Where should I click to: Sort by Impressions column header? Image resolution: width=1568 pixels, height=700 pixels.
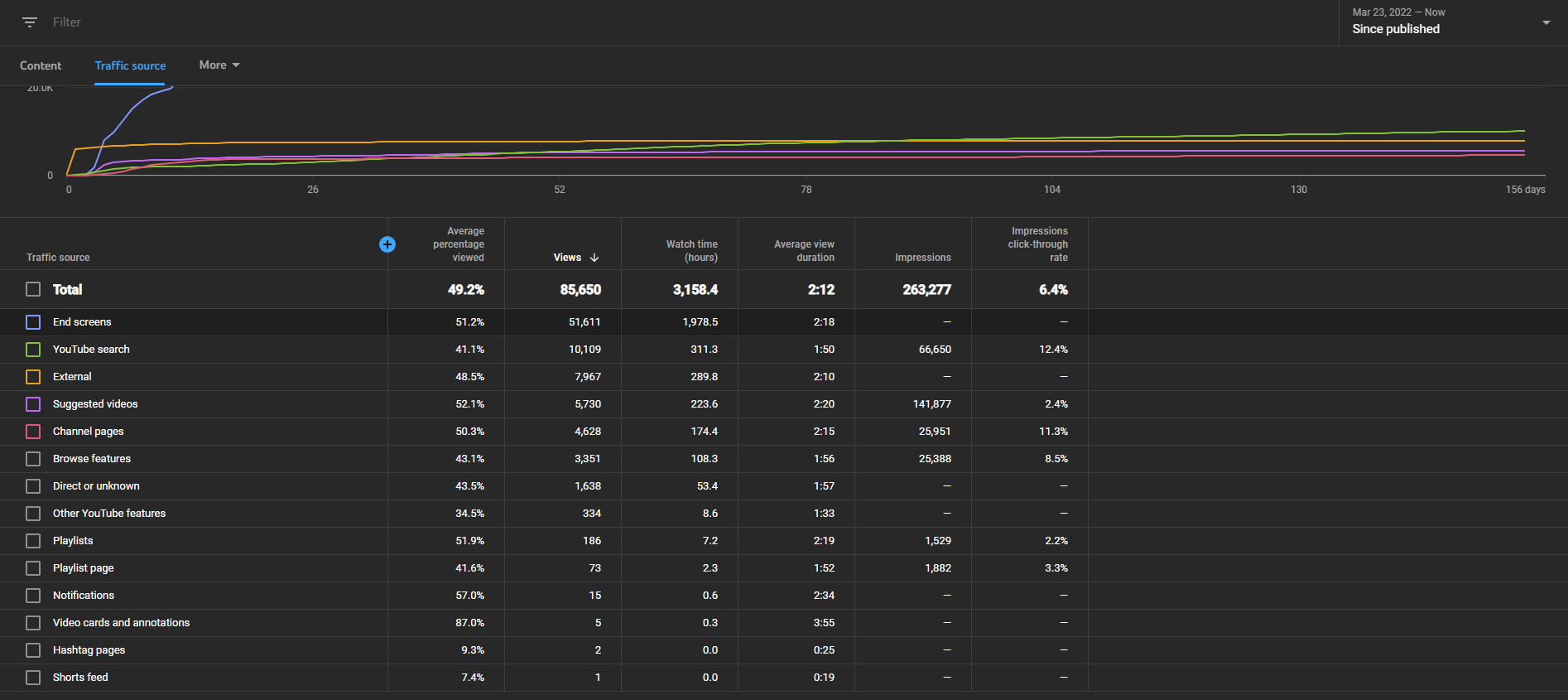pyautogui.click(x=923, y=258)
